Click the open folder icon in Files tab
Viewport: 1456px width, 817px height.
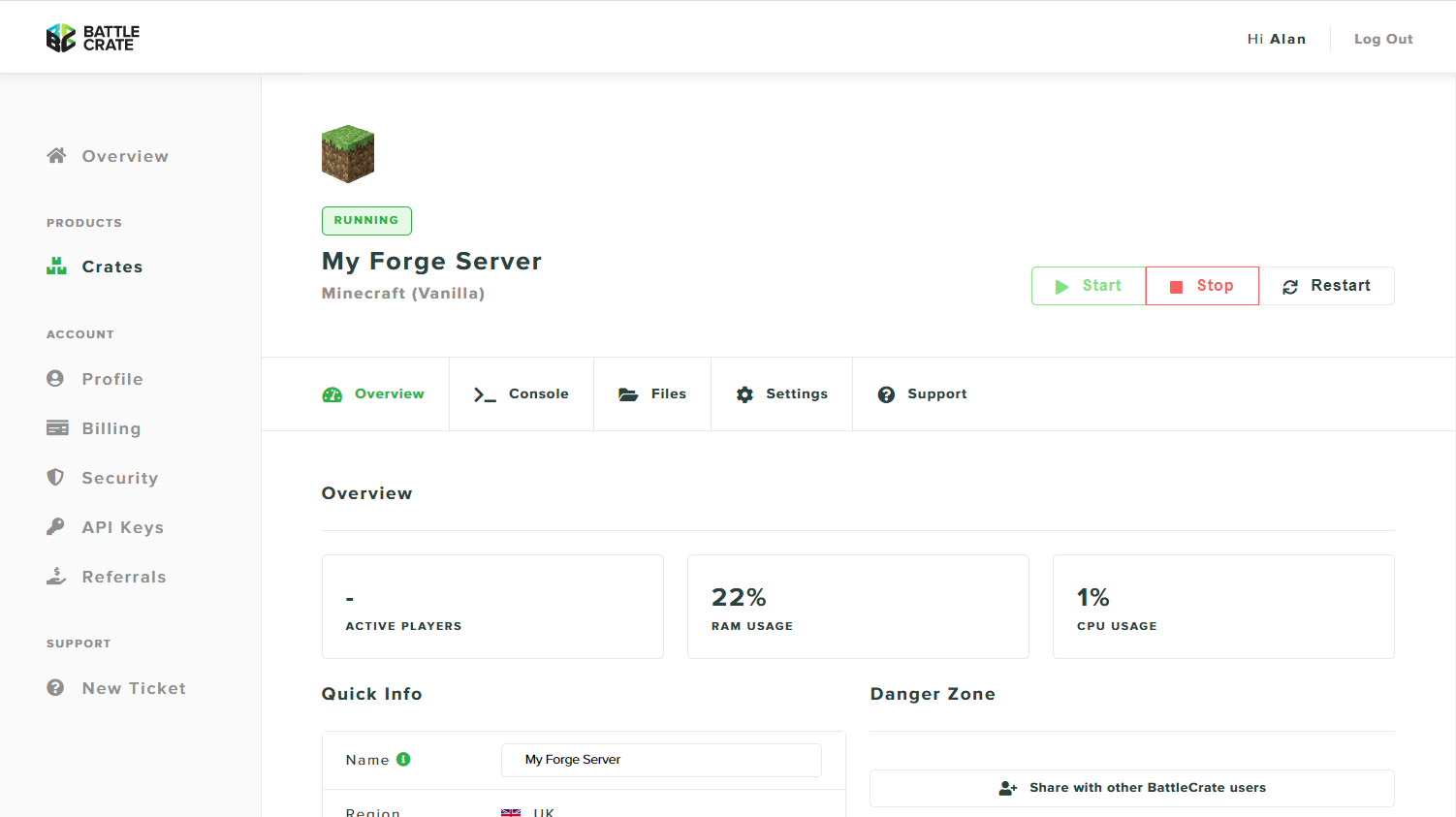(x=628, y=394)
